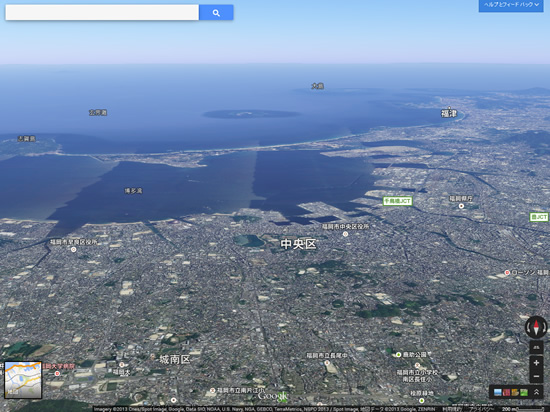This screenshot has width=550, height=412.
Task: Click the 福岡県庁 place marker
Action: (462, 206)
